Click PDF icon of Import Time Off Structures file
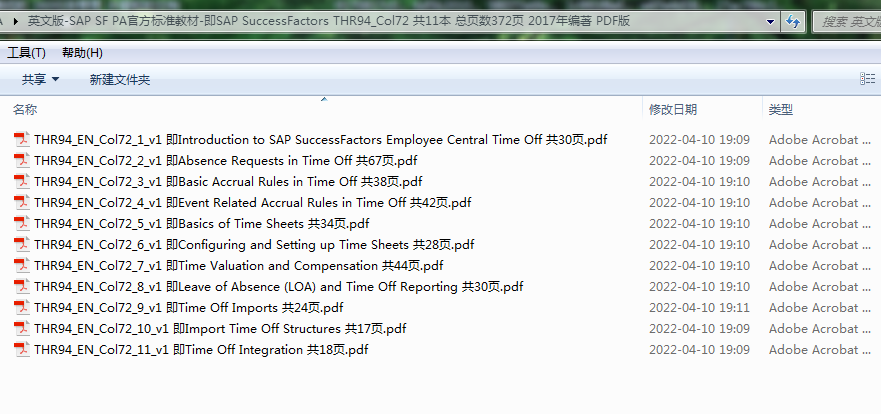Image resolution: width=881 pixels, height=414 pixels. tap(22, 328)
